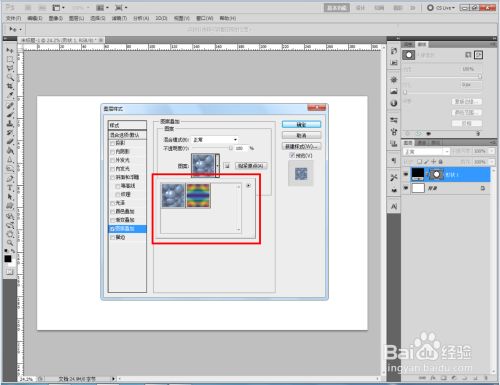The width and height of the screenshot is (500, 385).
Task: Add a vector mask button in Masks panel
Action: pyautogui.click(x=479, y=55)
